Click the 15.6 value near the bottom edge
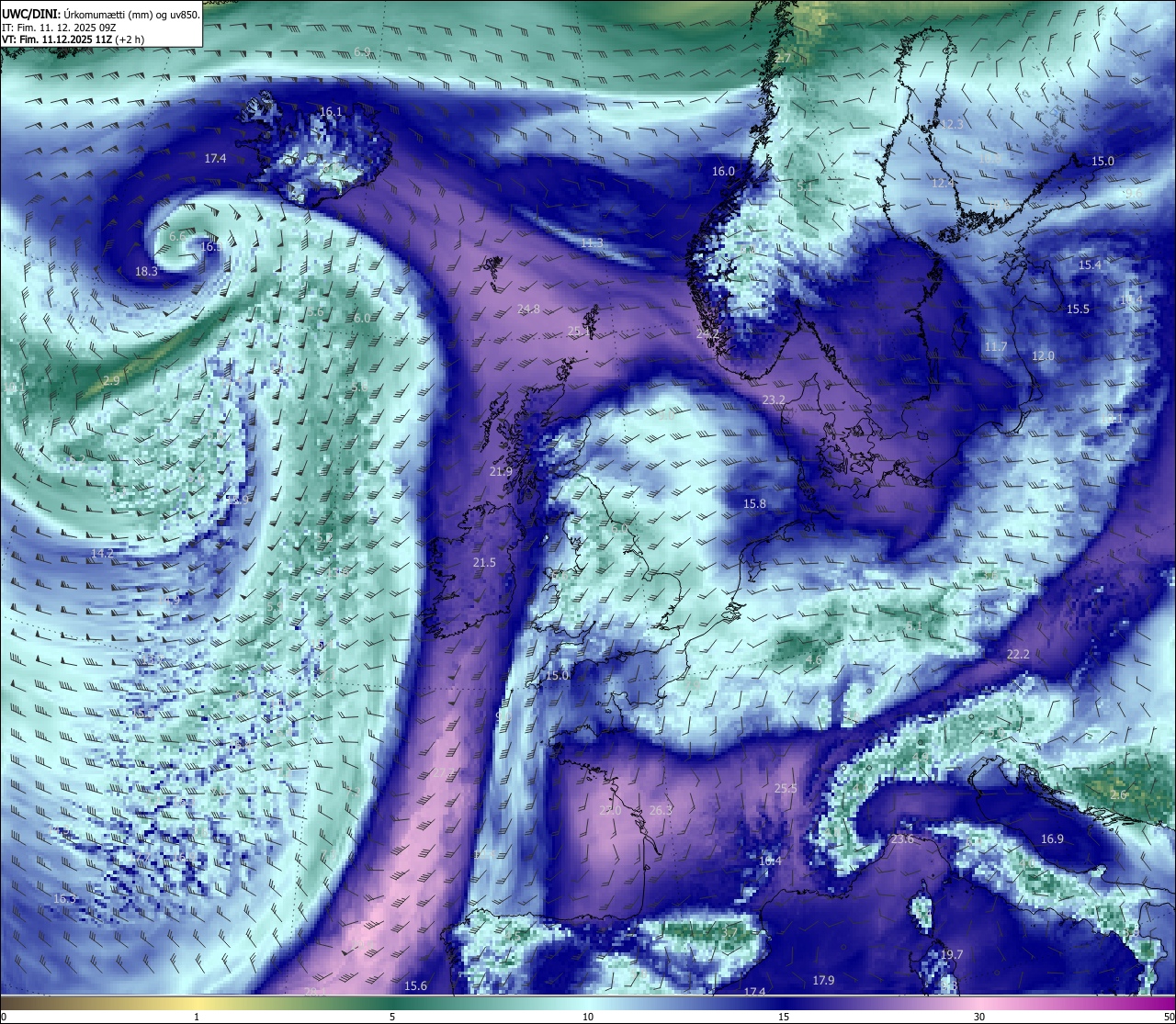This screenshot has width=1176, height=1024. point(415,986)
